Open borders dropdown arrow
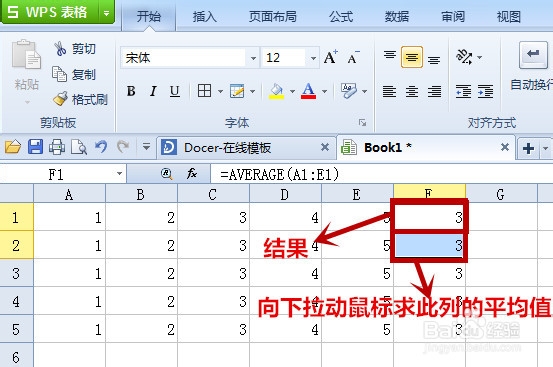Screen dimensions: 553x367 (x=220, y=91)
